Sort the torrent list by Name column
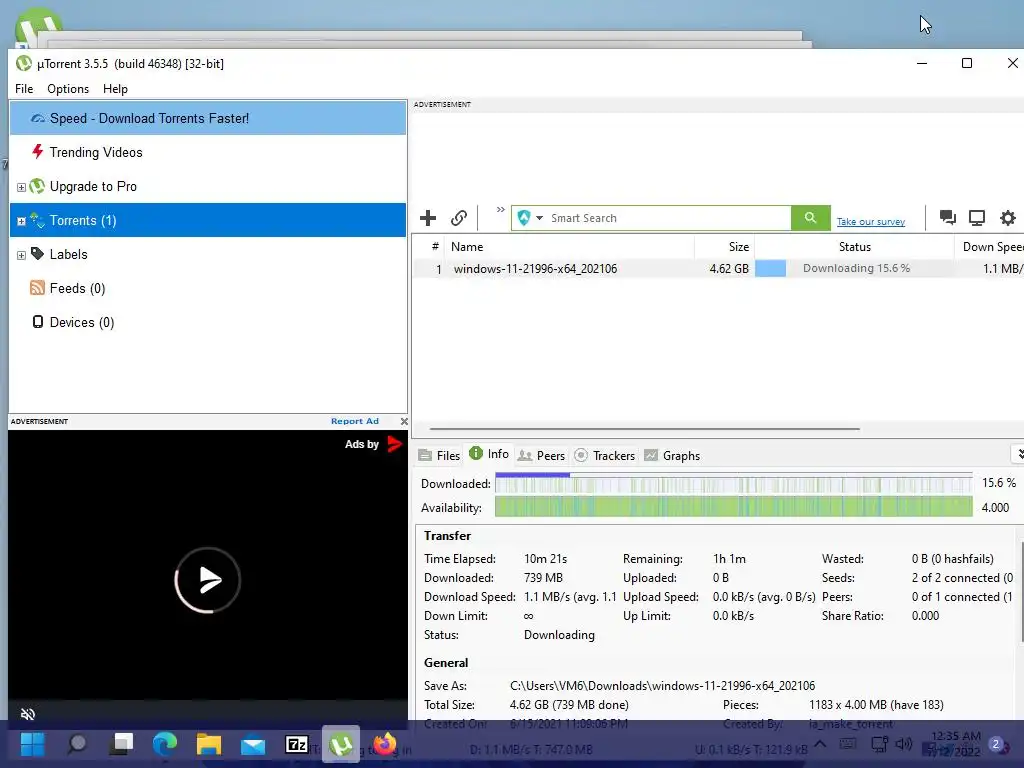This screenshot has width=1024, height=768. 569,247
